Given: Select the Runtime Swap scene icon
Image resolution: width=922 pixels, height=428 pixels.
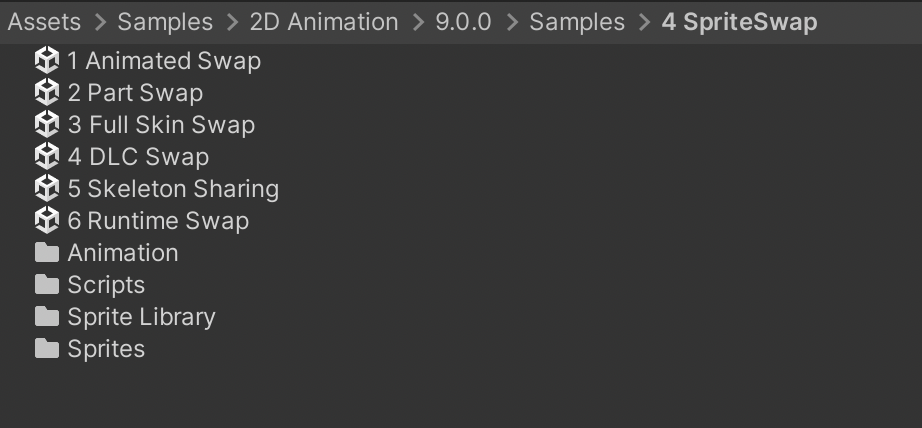Looking at the screenshot, I should click(47, 221).
